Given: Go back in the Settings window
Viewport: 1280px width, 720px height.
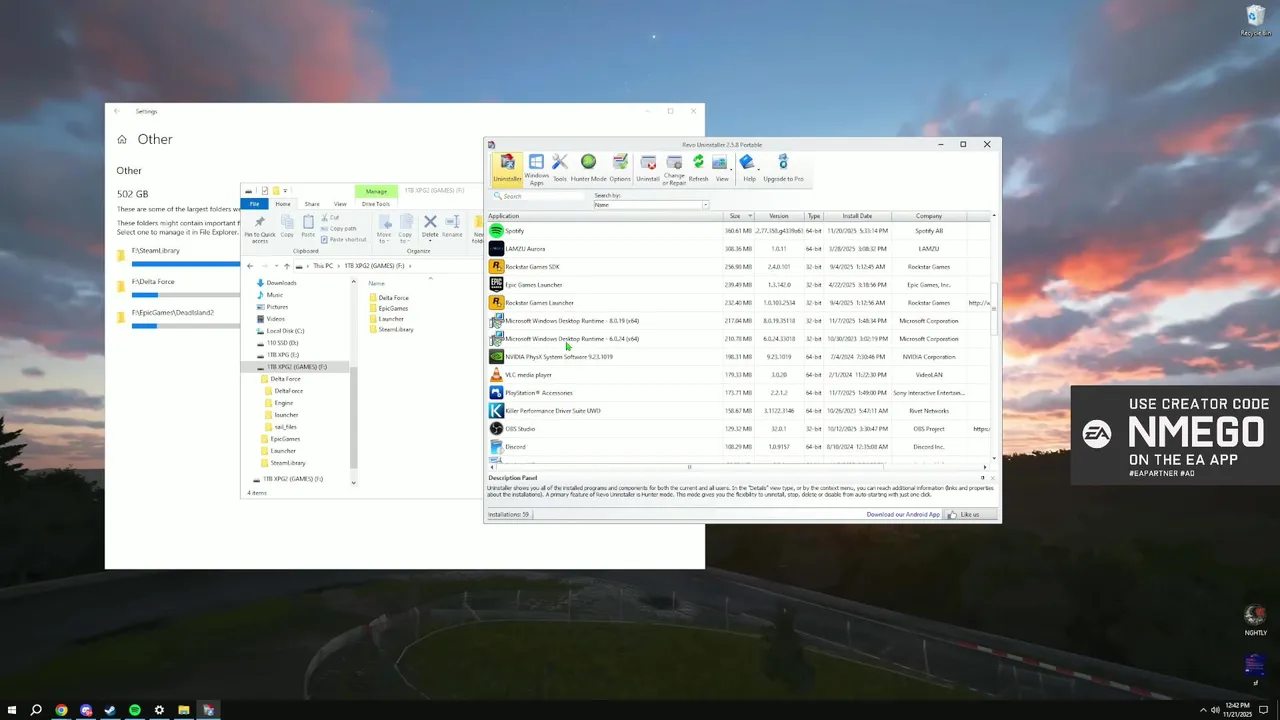Looking at the screenshot, I should pos(117,111).
